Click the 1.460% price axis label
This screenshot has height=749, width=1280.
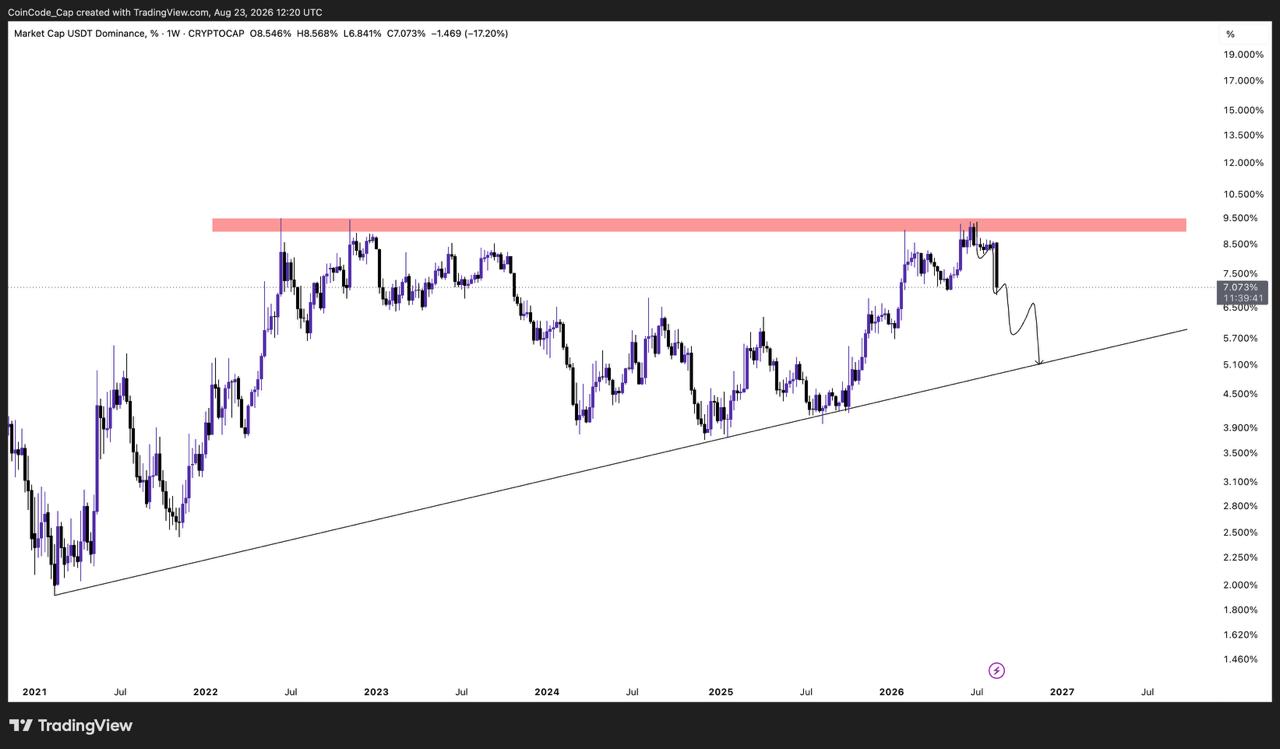(1243, 660)
